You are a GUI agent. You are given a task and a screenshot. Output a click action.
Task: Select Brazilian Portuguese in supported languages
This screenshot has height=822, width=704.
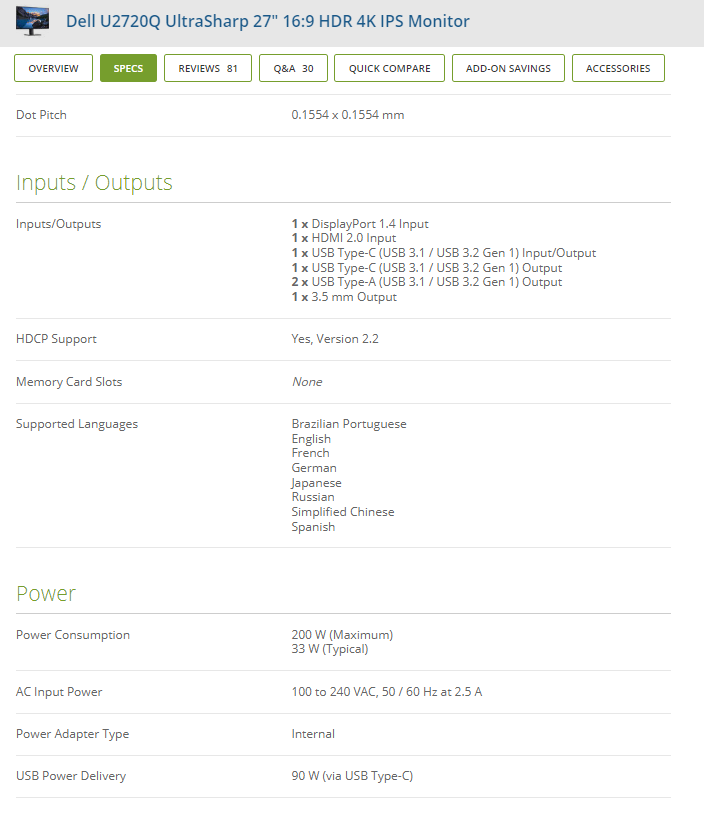pyautogui.click(x=349, y=424)
